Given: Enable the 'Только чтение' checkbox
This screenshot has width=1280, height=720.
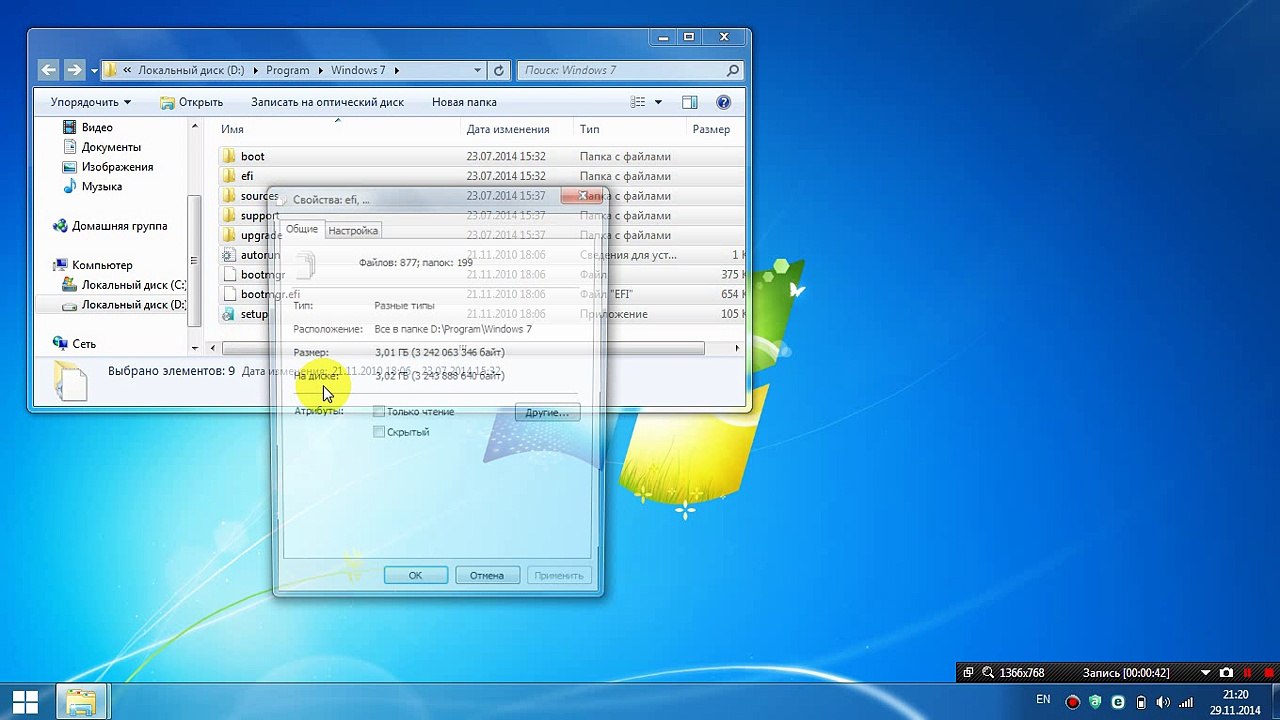Looking at the screenshot, I should (x=379, y=412).
